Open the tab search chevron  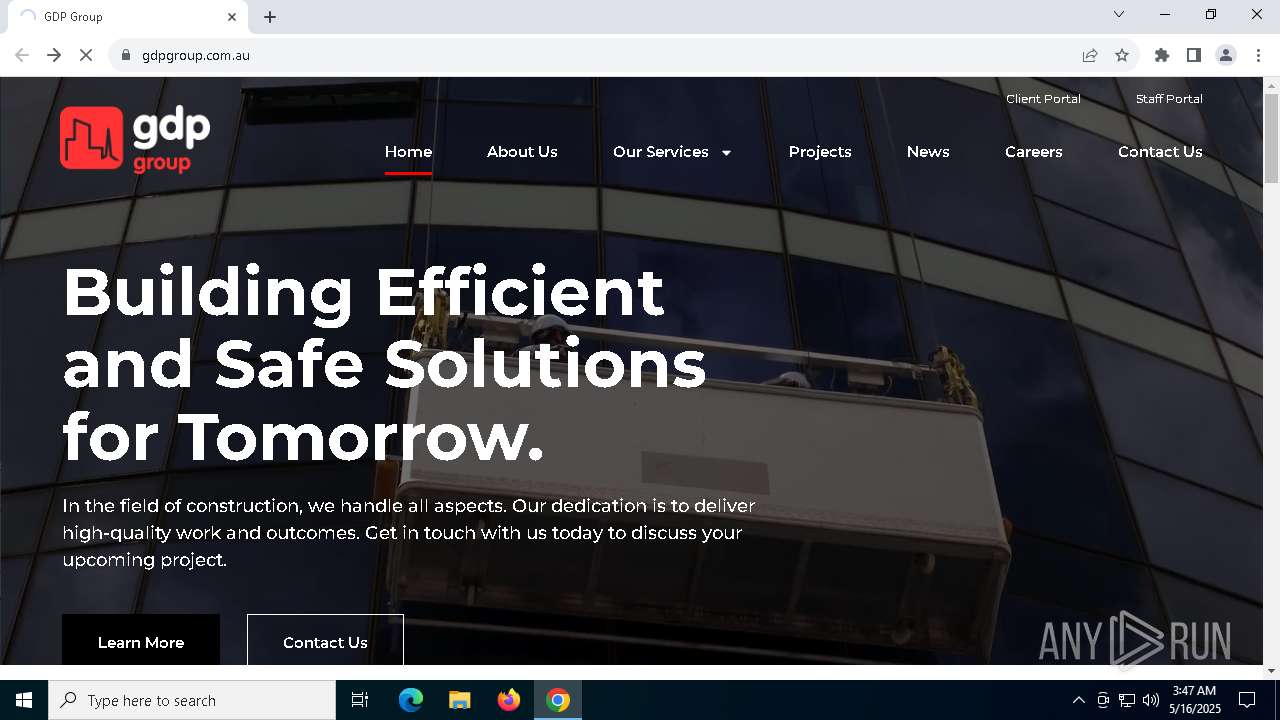click(x=1119, y=14)
